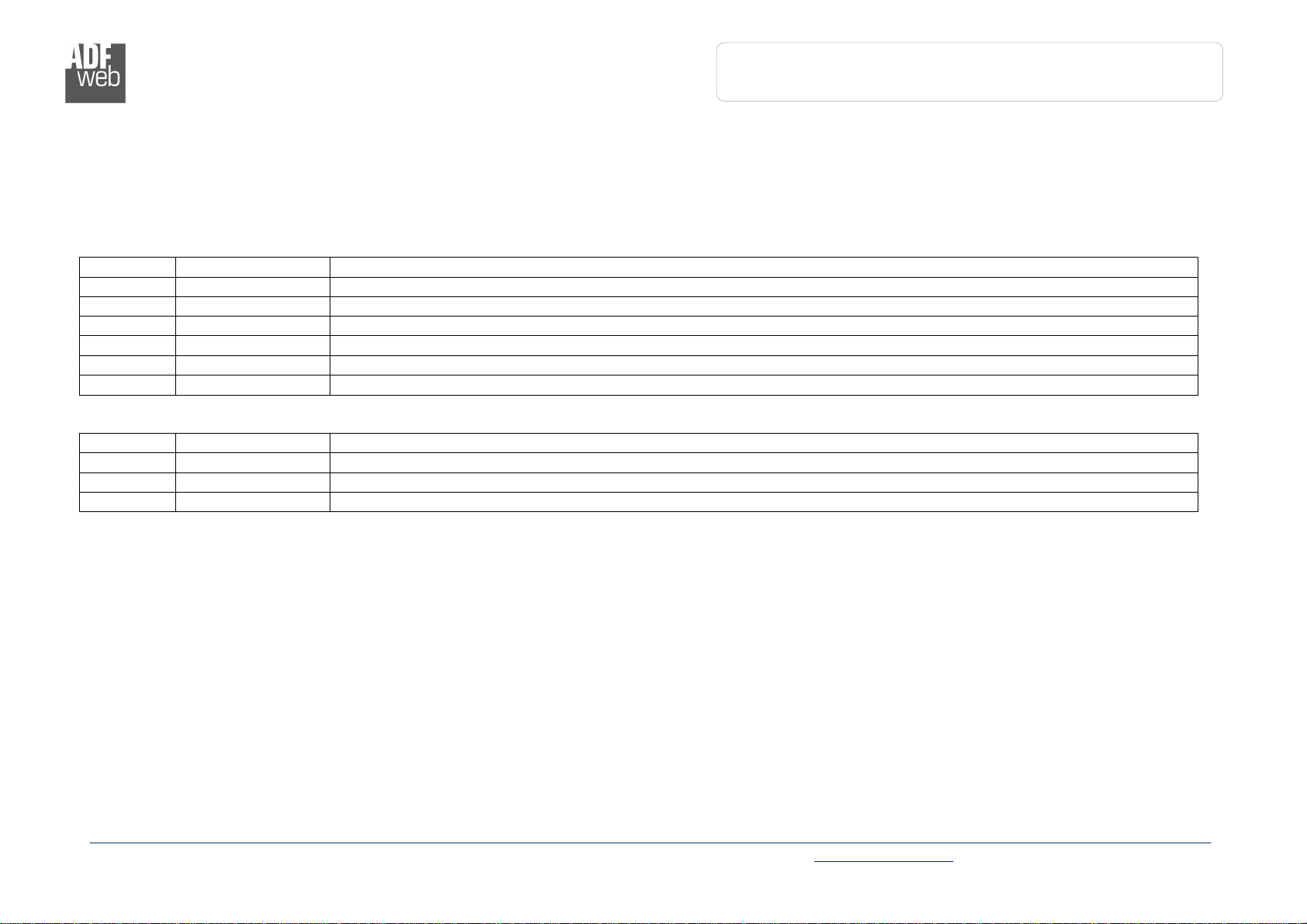Click the ADFweb logo
The image size is (1307, 924).
click(x=95, y=73)
